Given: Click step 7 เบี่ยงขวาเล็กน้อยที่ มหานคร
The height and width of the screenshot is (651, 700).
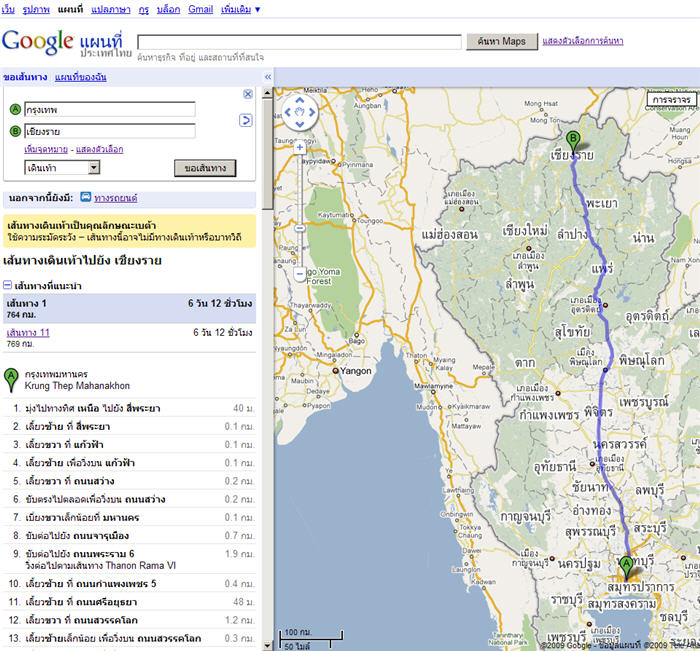Looking at the screenshot, I should tap(129, 517).
